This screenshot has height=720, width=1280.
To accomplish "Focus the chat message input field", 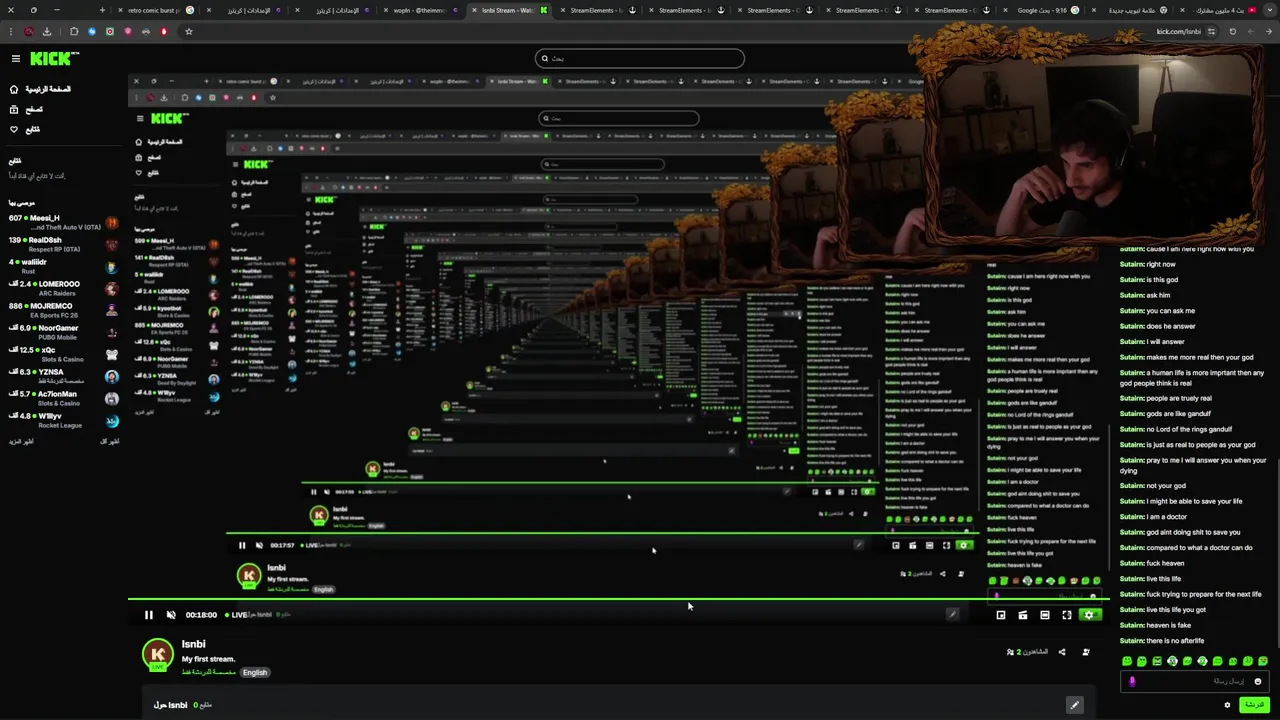I will (1195, 682).
